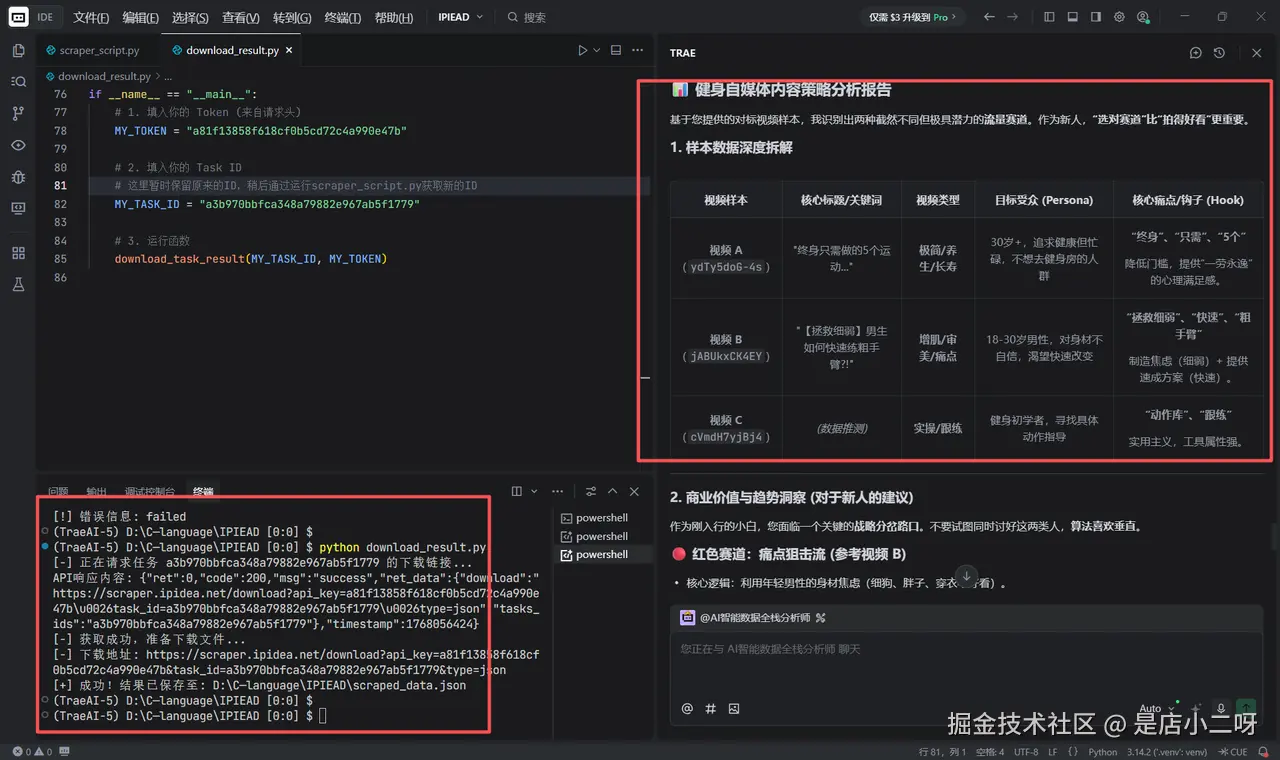This screenshot has width=1280, height=760.
Task: Open run options dropdown beside play button
Action: (597, 50)
